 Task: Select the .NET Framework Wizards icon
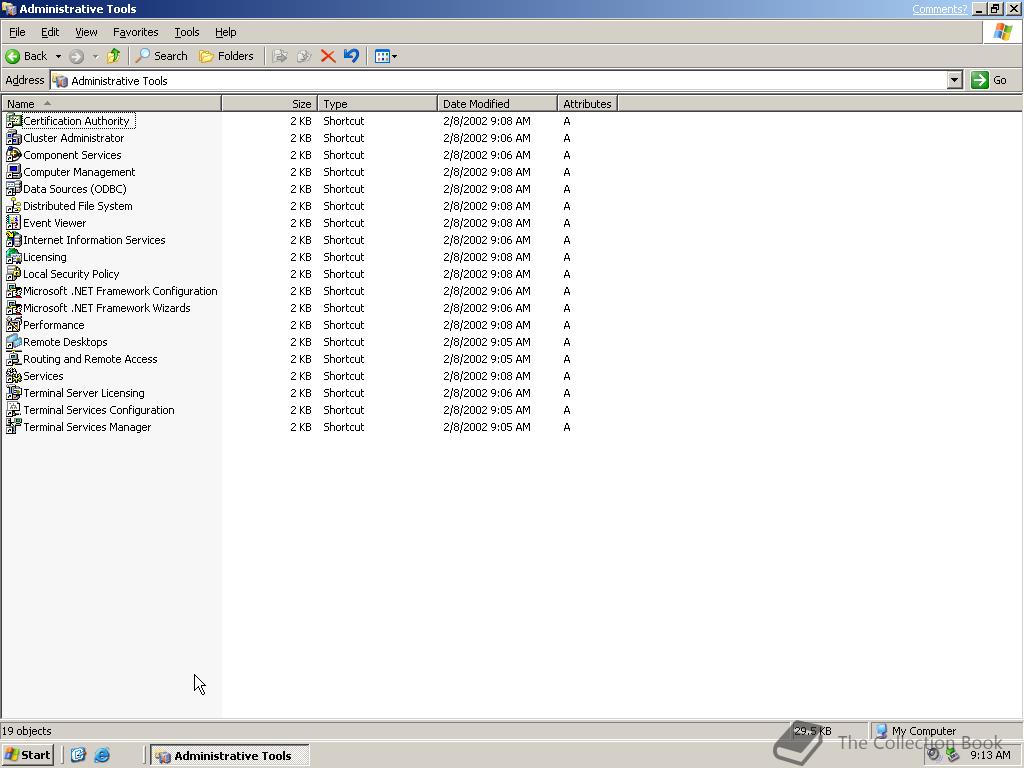(x=13, y=308)
